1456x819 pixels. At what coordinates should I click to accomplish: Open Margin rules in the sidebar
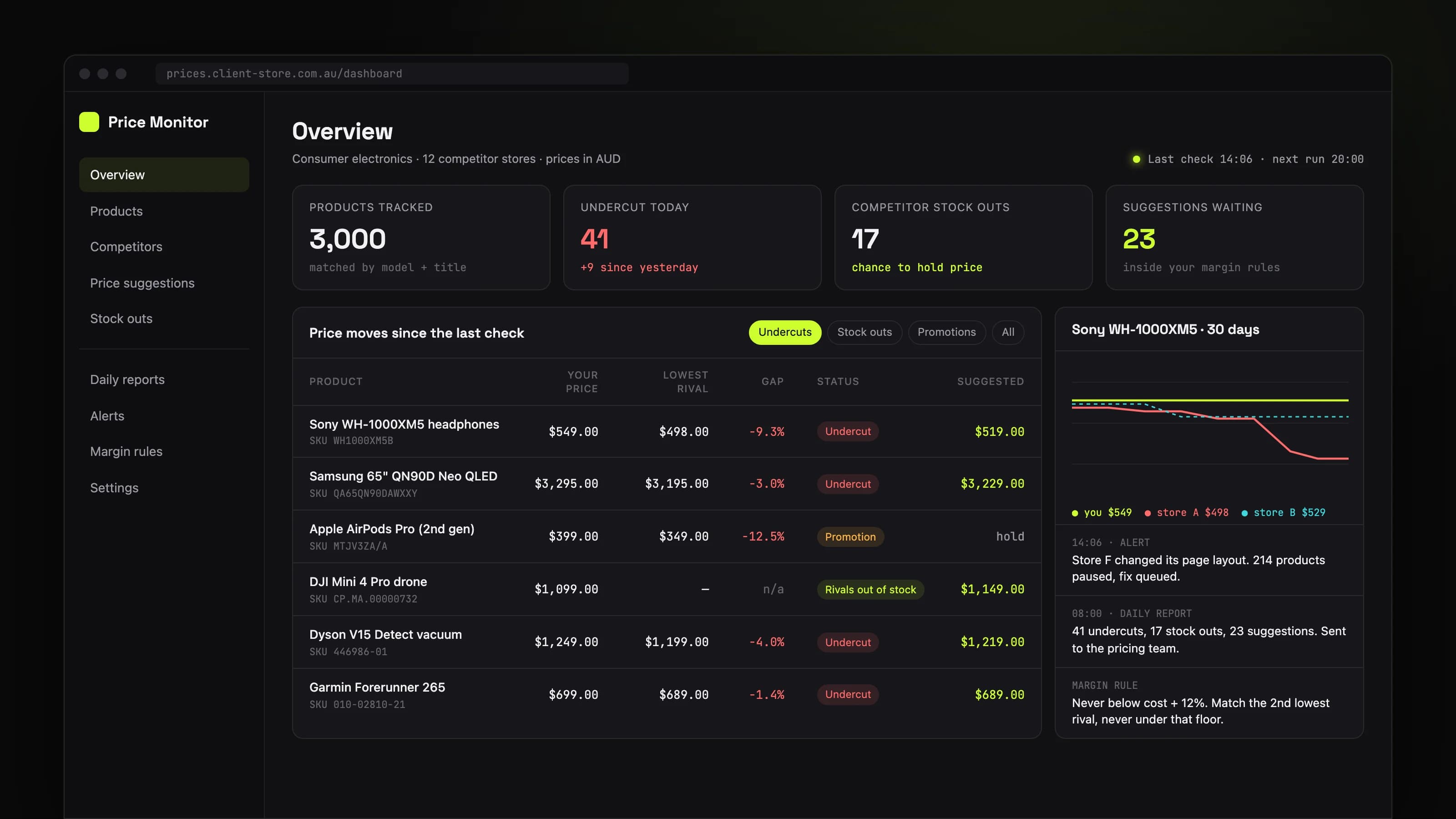pyautogui.click(x=164, y=452)
